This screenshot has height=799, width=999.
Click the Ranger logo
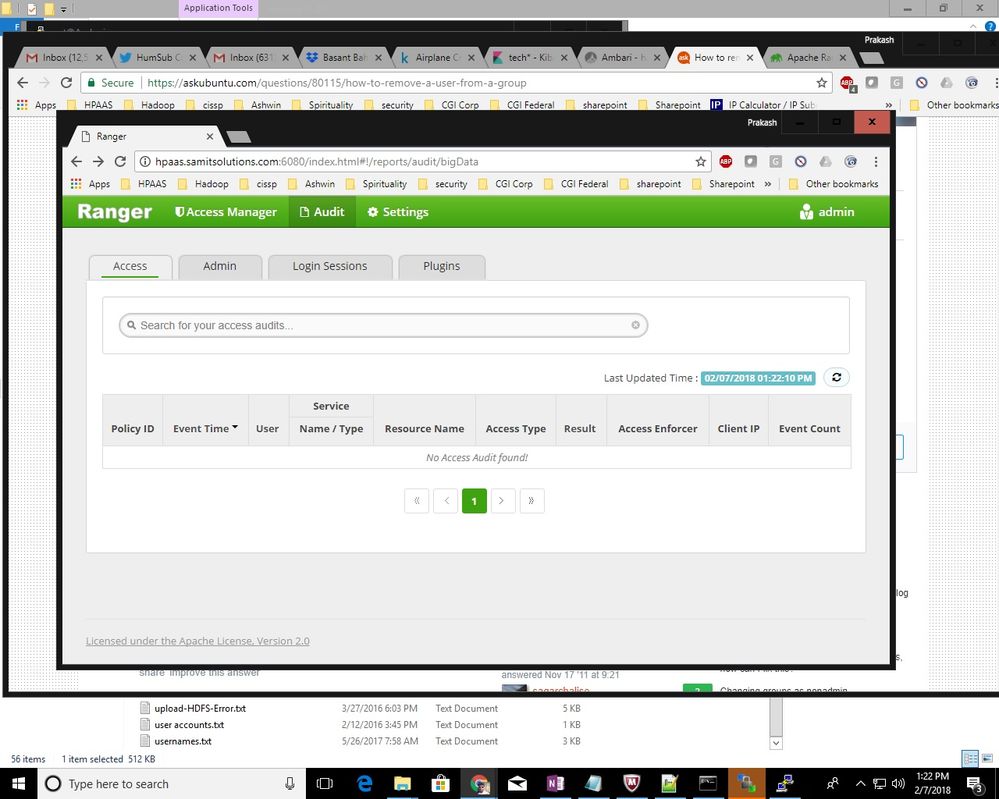[x=115, y=212]
